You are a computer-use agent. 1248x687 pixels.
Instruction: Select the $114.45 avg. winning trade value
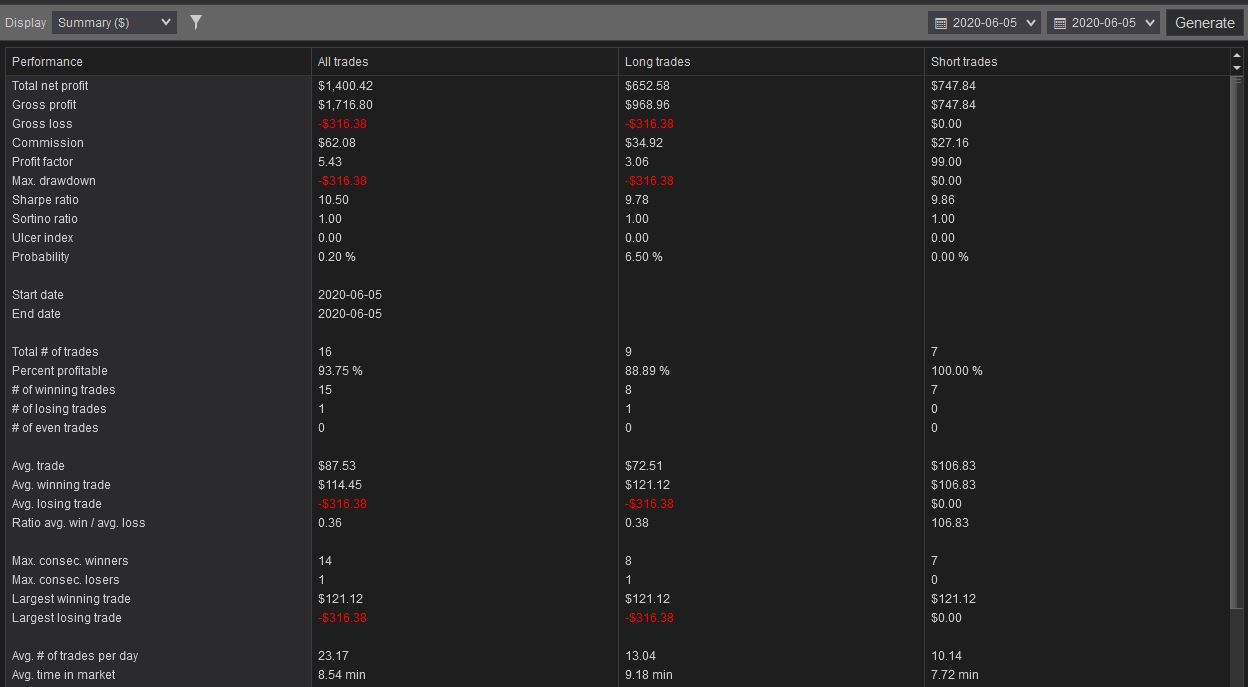click(x=340, y=485)
